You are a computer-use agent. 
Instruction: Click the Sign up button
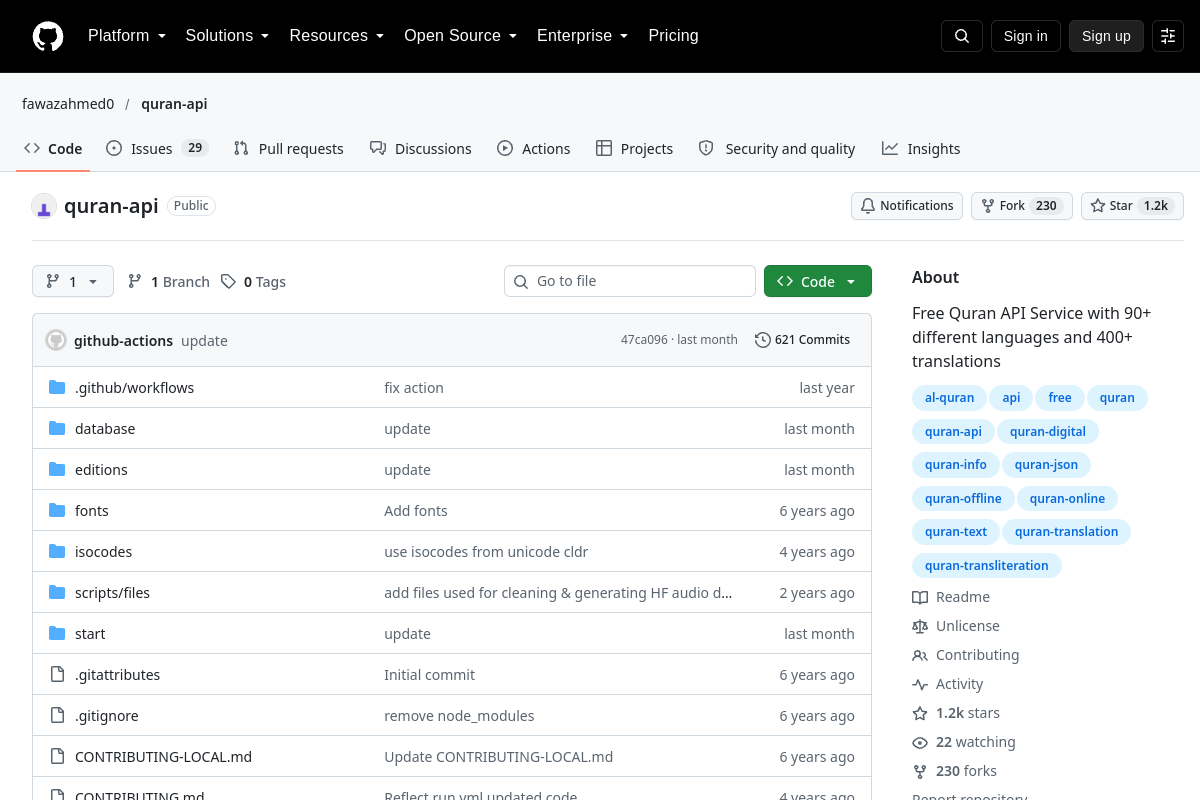1106,36
